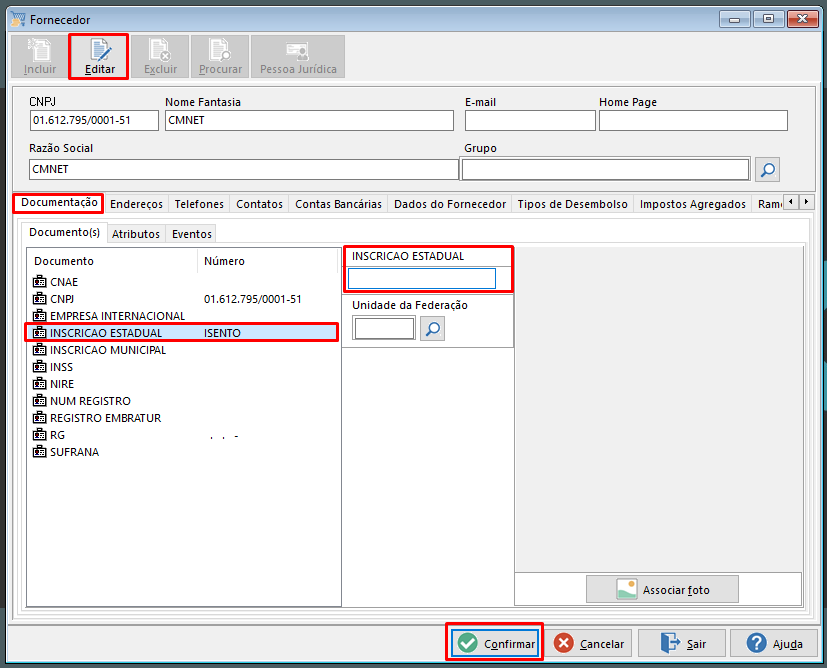Click the Editar toolbar button
Screen dimensions: 827x668
click(x=99, y=57)
